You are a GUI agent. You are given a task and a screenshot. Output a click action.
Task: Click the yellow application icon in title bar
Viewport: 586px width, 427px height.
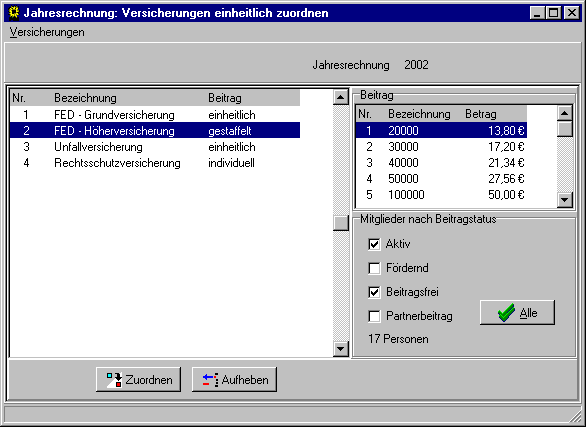[x=14, y=13]
